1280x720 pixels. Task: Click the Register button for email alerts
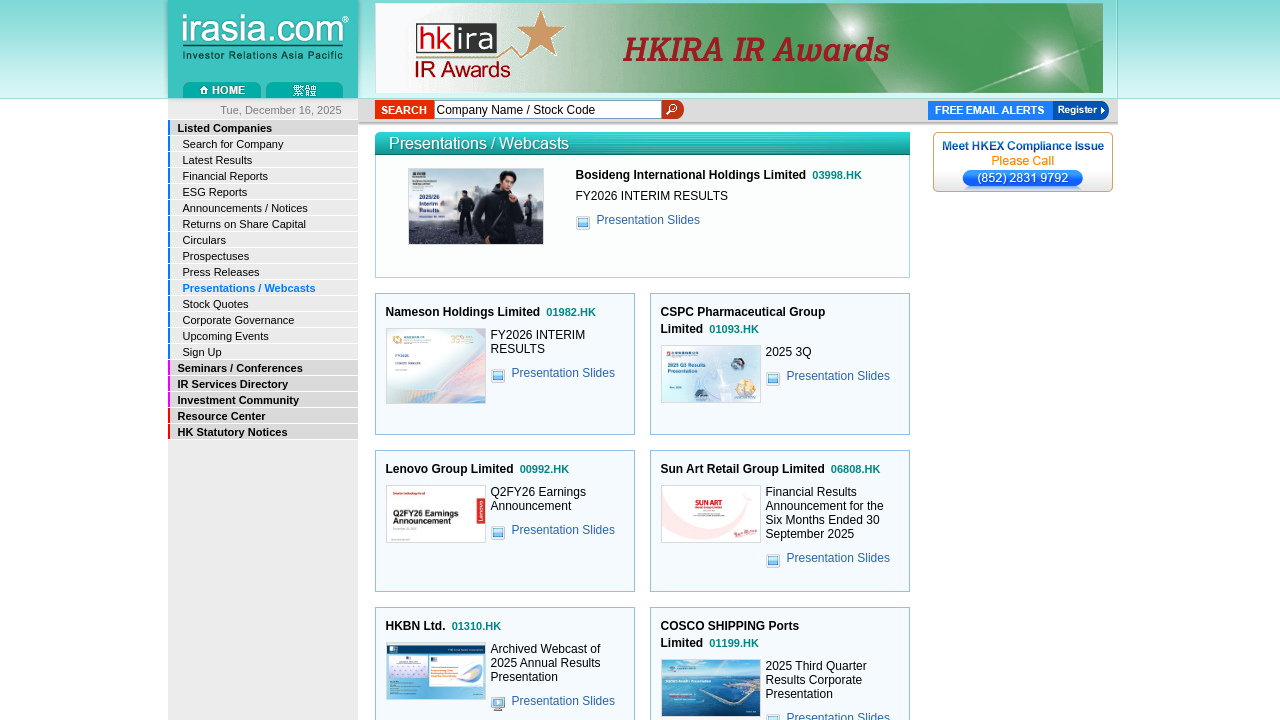click(x=1081, y=110)
